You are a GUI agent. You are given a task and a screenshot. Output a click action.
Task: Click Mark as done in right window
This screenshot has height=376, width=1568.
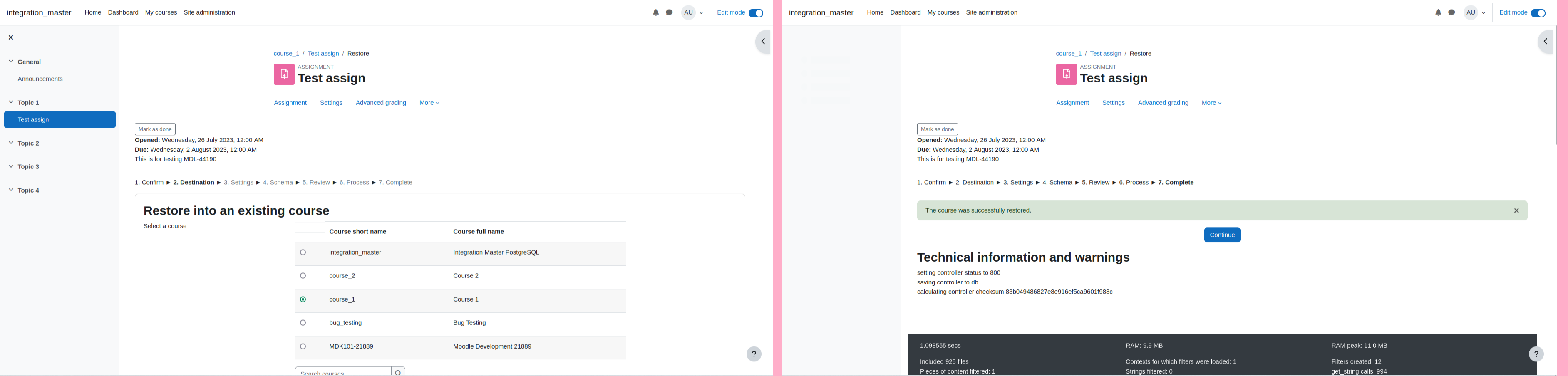[x=938, y=129]
